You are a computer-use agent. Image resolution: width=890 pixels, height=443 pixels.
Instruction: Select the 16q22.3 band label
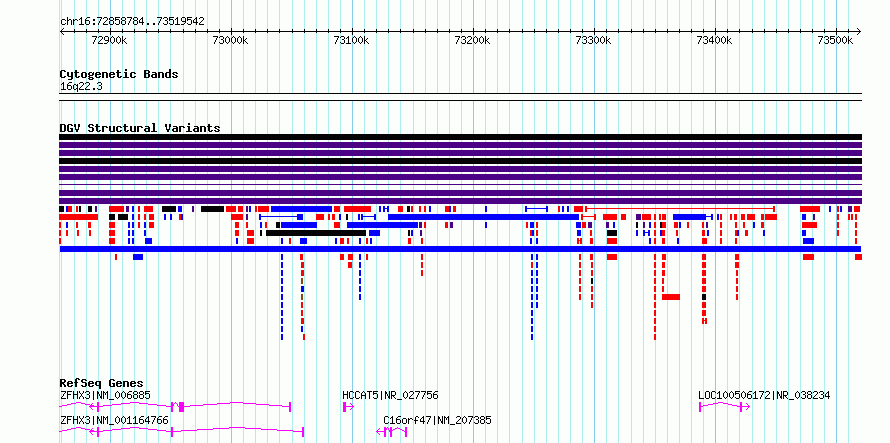point(81,87)
